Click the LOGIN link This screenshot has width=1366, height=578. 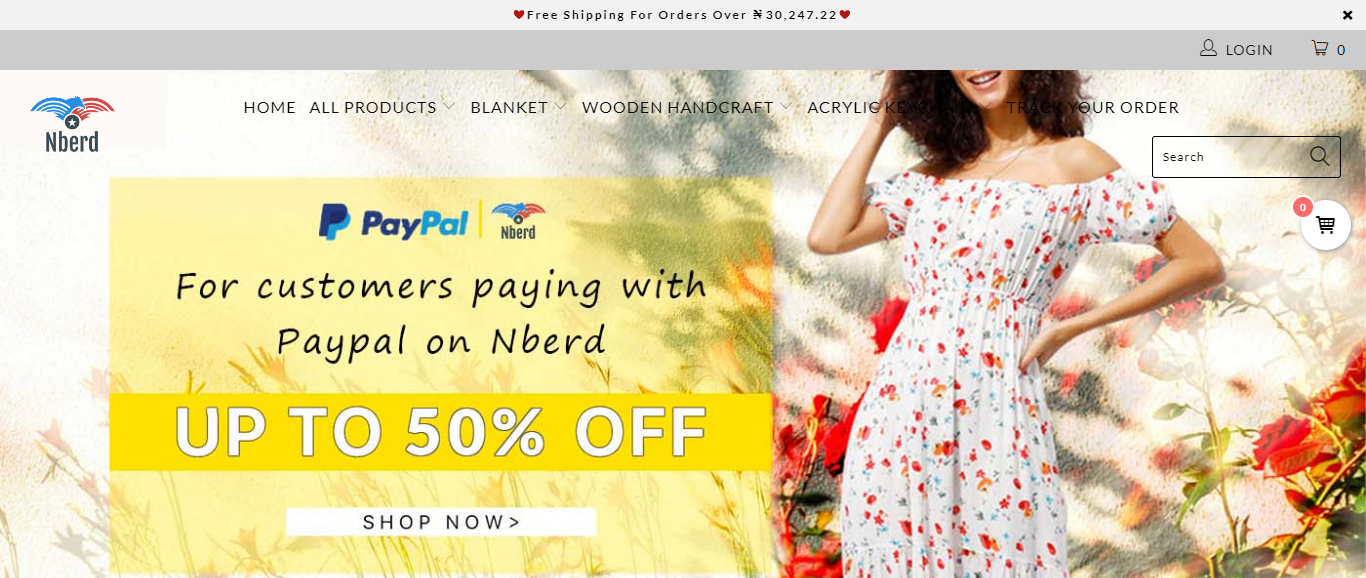coord(1249,50)
